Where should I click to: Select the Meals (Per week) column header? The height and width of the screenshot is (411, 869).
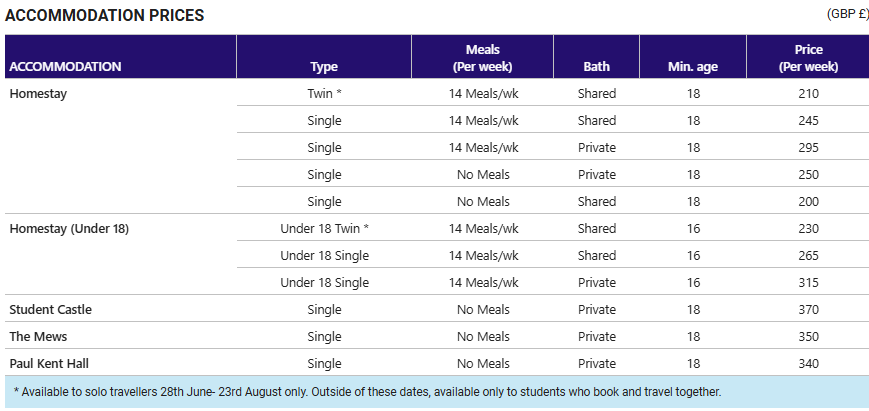483,58
